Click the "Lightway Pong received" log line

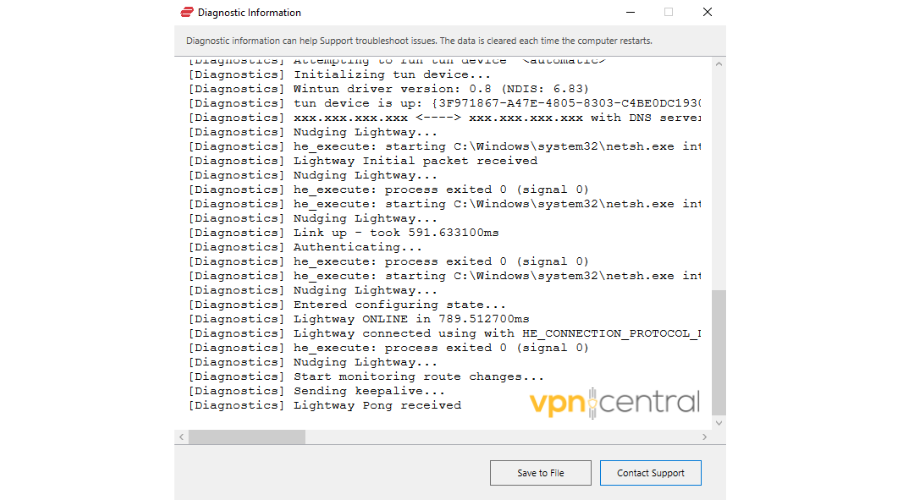(x=376, y=405)
